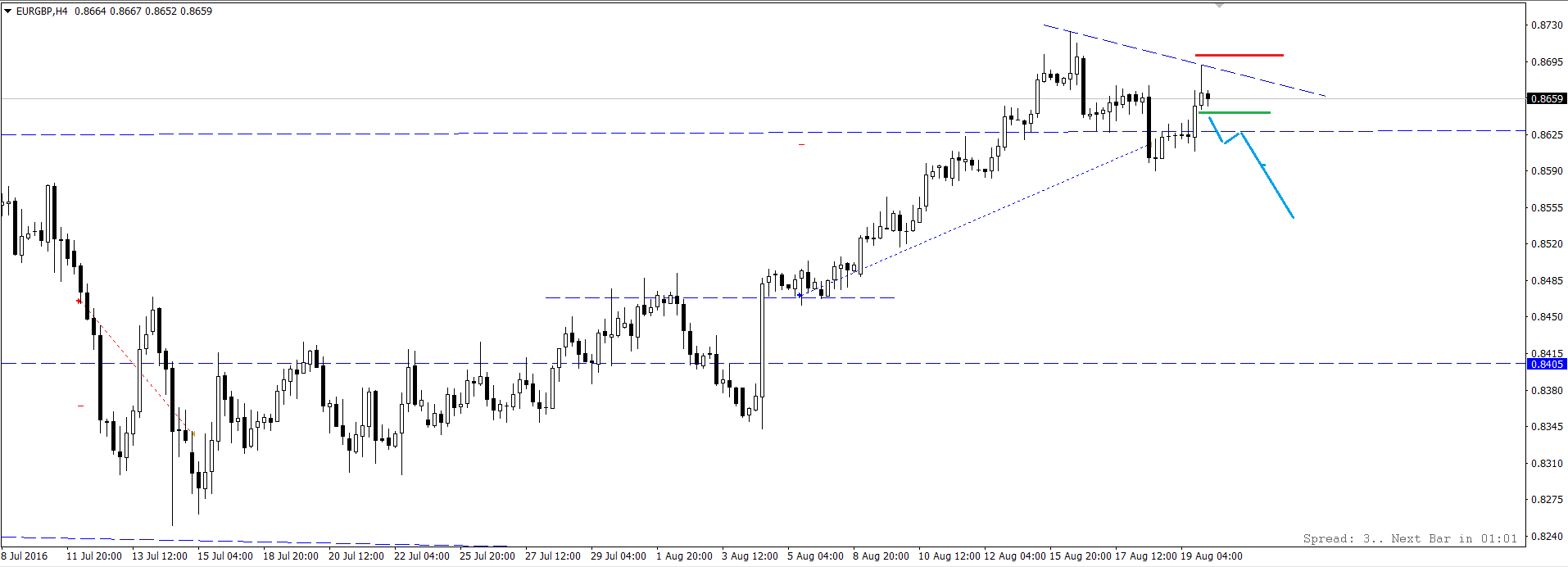The height and width of the screenshot is (567, 1568).
Task: Click the Spread and Next Bar countdown text
Action: (1410, 538)
